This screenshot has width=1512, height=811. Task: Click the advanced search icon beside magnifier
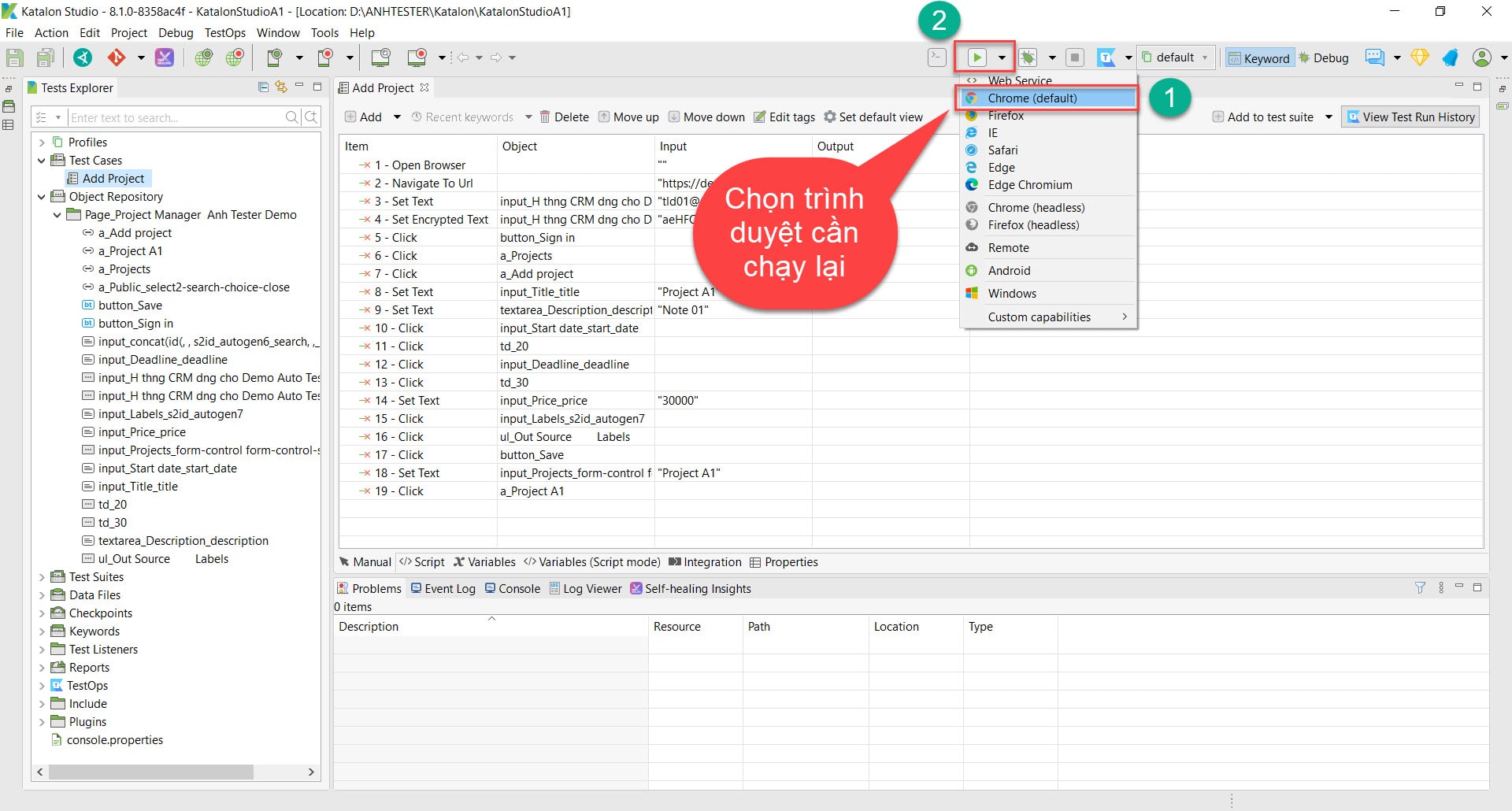pyautogui.click(x=312, y=117)
